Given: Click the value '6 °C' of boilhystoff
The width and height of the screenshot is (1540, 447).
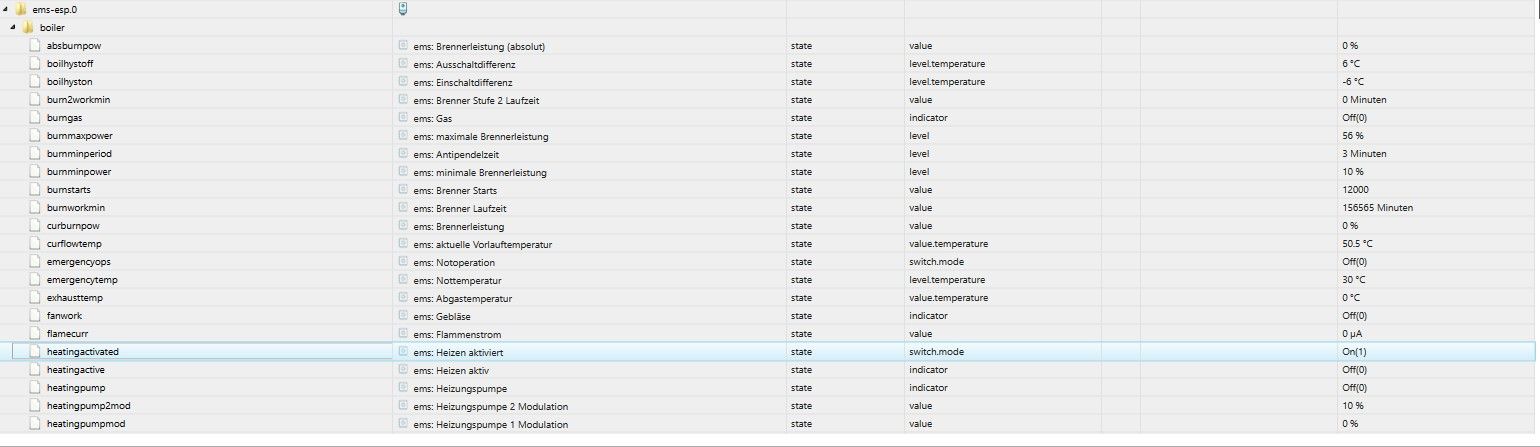Looking at the screenshot, I should 1353,64.
